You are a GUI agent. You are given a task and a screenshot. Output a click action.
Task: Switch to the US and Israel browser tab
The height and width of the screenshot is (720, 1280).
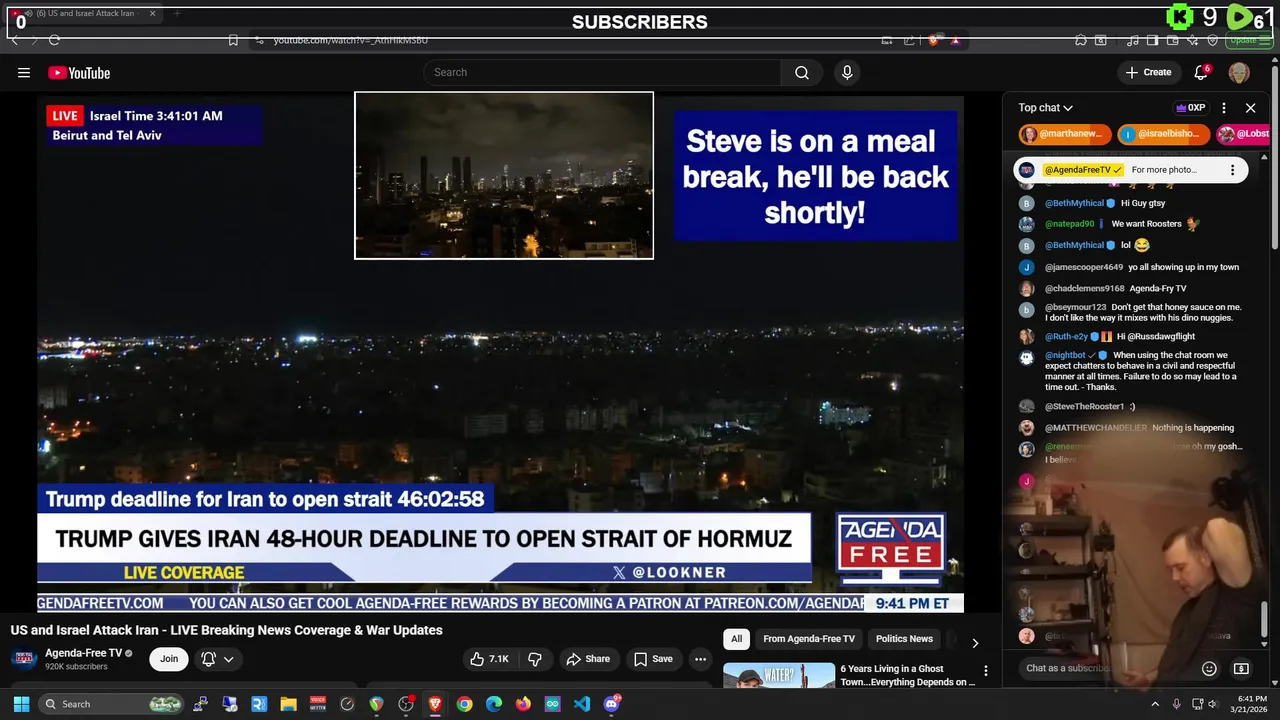[x=84, y=14]
